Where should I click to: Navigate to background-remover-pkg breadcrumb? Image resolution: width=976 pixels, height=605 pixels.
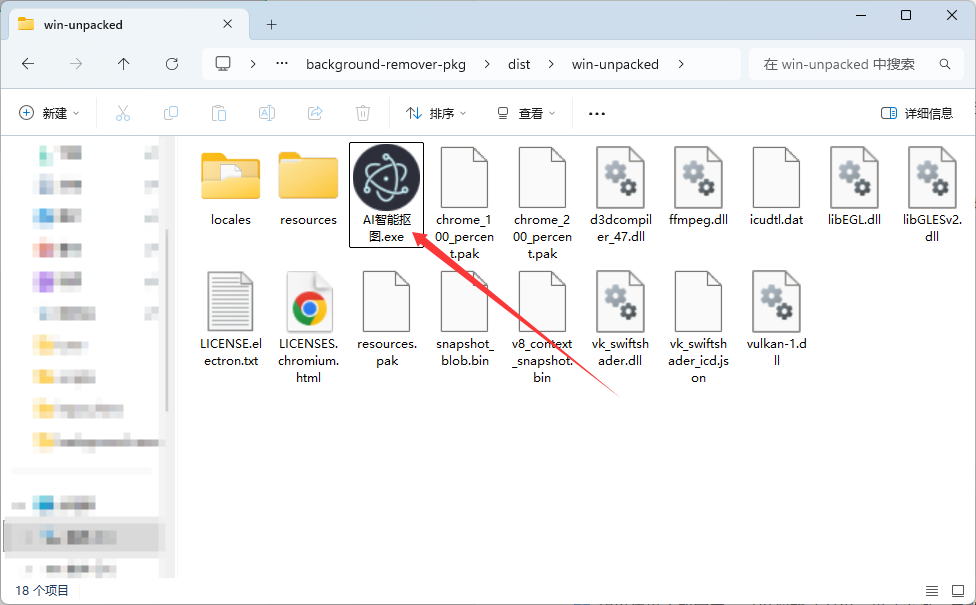click(386, 65)
